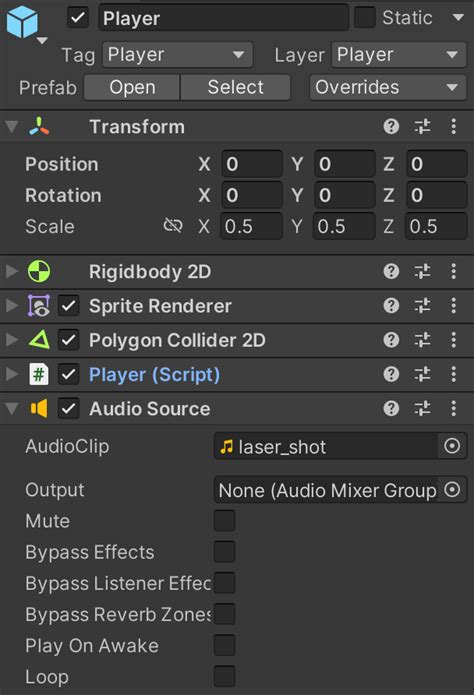
Task: Open Audio Source help reference icon
Action: 391,408
